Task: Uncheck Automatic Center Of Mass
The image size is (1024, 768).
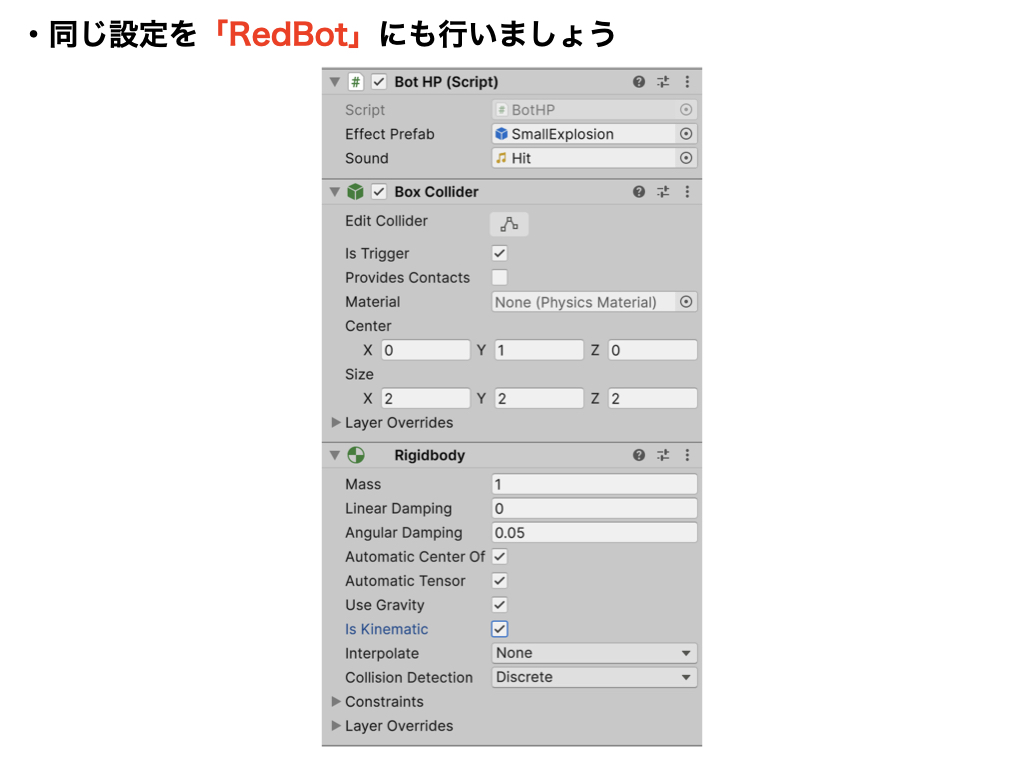Action: 500,556
